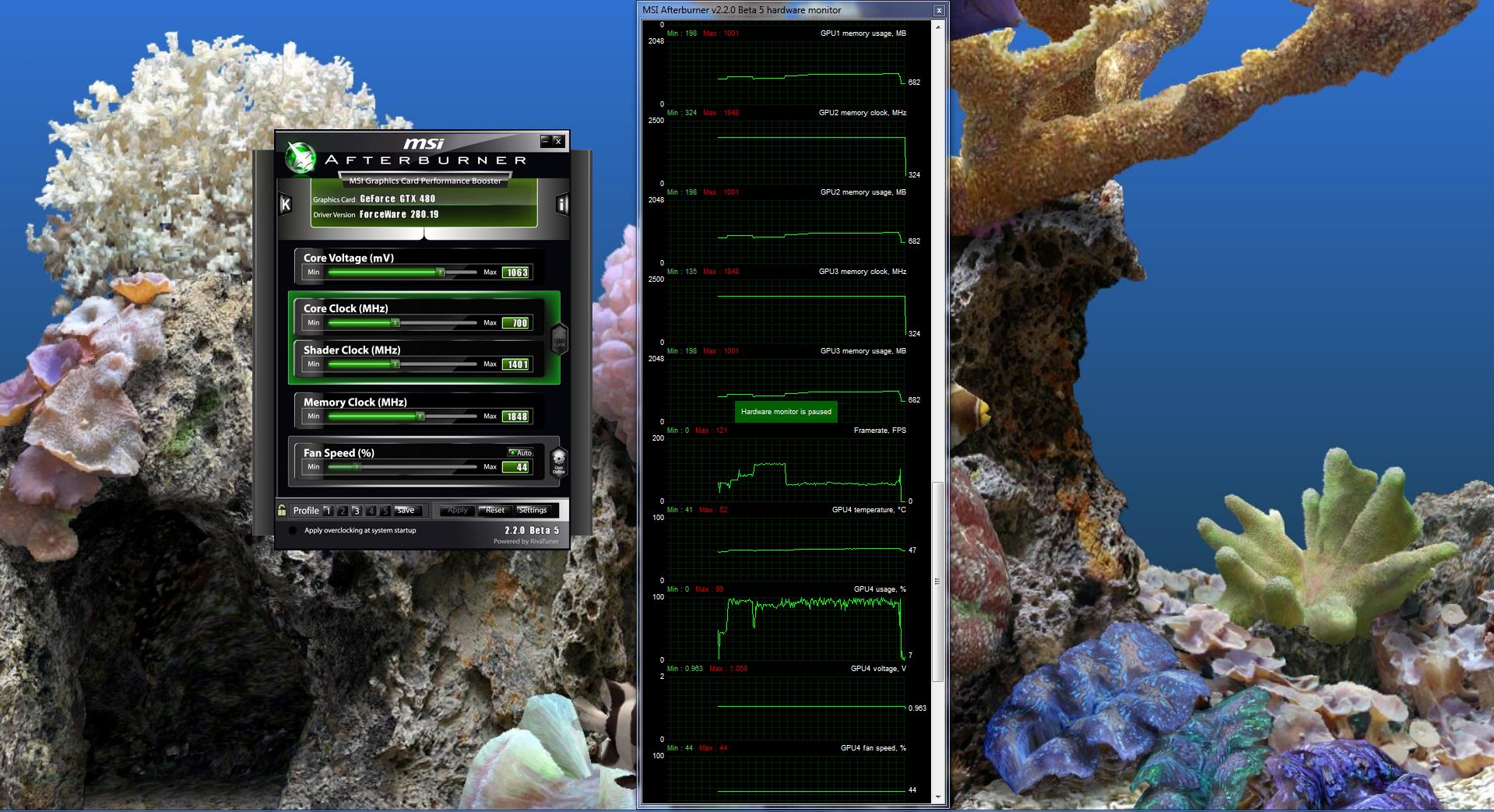Click the hardware monitor window title bar
1494x812 pixels.
(785, 10)
